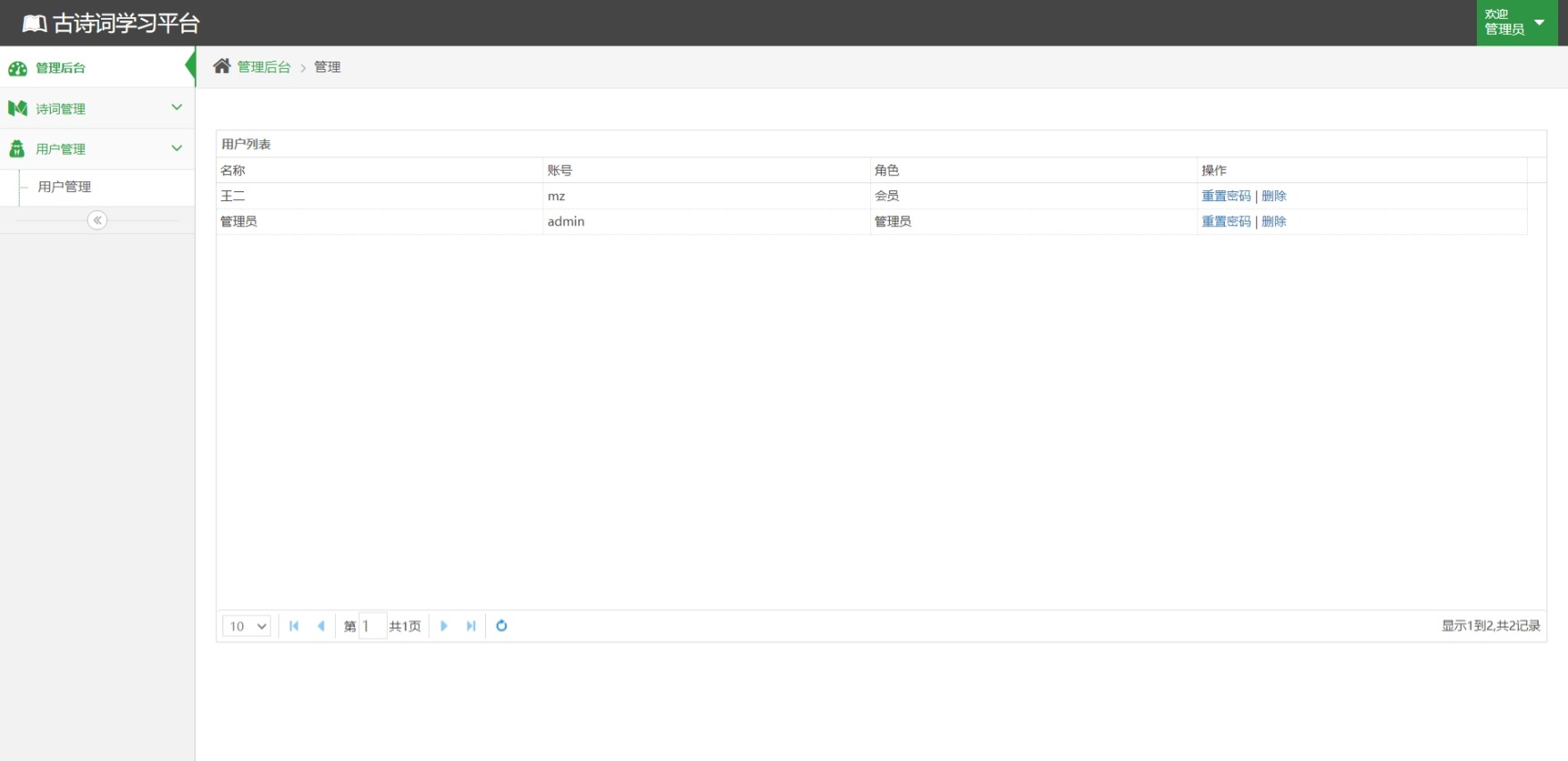Click the 管理员 name cell in table
The image size is (1568, 761).
coord(380,222)
